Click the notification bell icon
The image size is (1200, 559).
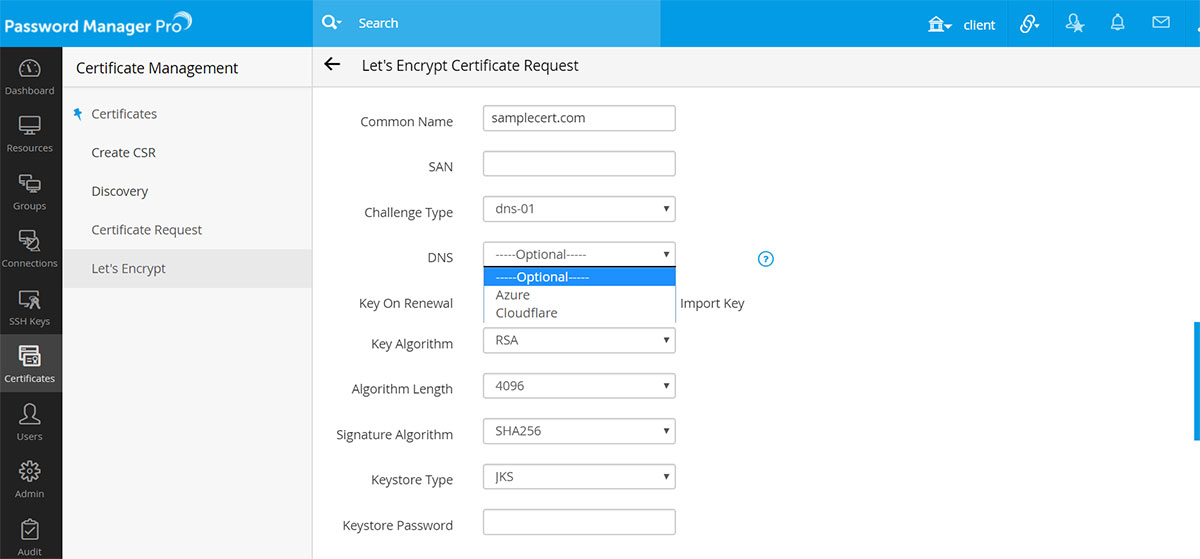(x=1118, y=23)
